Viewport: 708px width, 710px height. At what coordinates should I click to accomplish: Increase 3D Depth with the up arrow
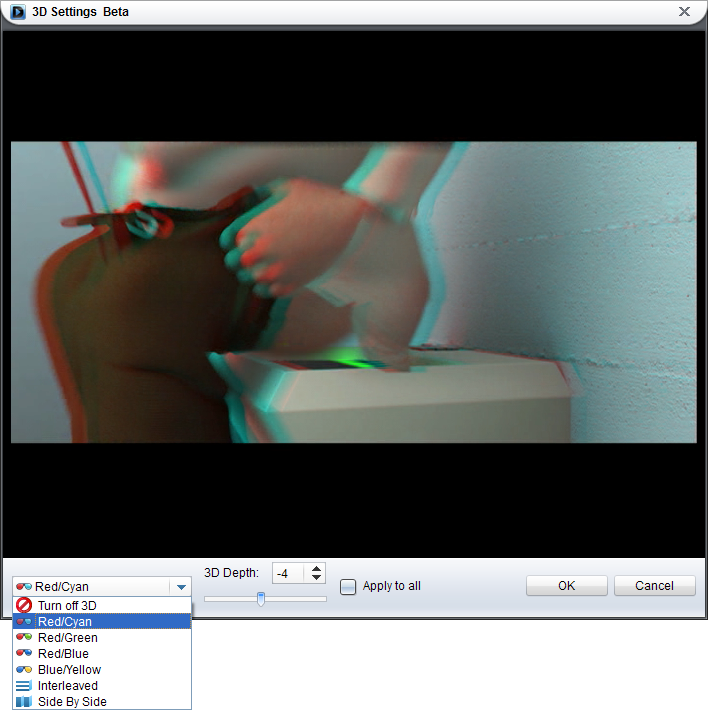(316, 568)
